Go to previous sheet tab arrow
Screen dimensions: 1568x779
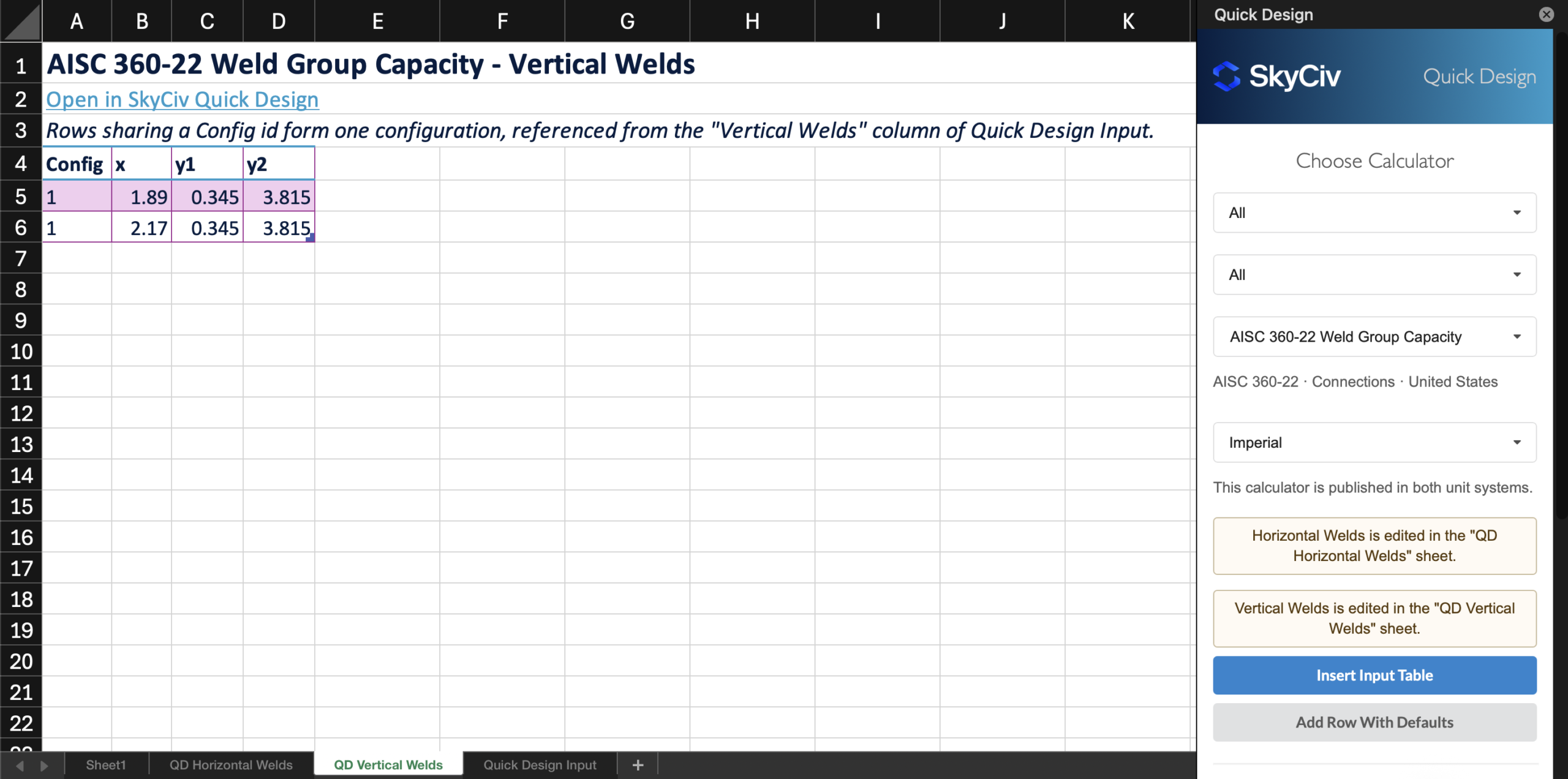tap(20, 766)
